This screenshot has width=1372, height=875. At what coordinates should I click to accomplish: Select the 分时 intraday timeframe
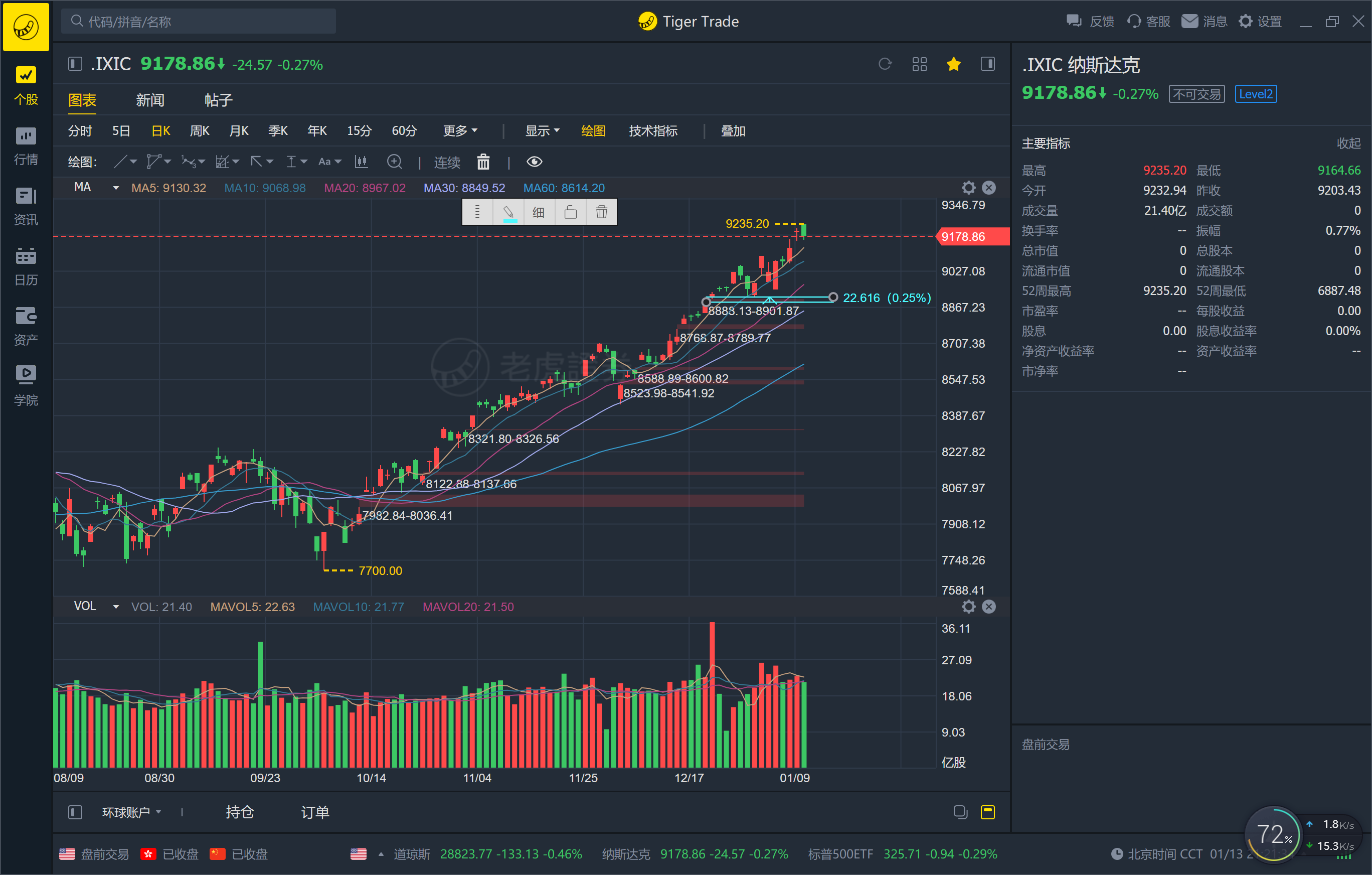(80, 130)
